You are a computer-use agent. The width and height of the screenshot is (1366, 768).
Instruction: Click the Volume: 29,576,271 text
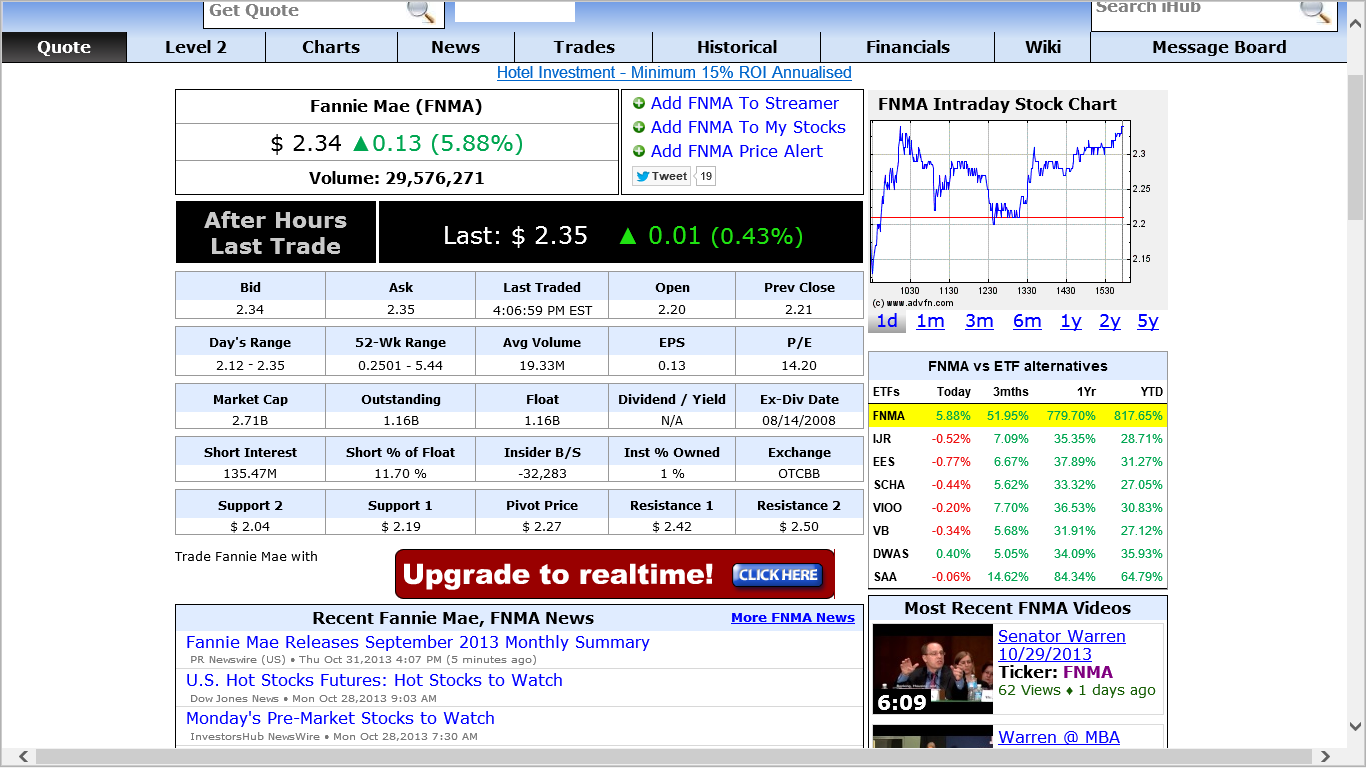pyautogui.click(x=397, y=178)
